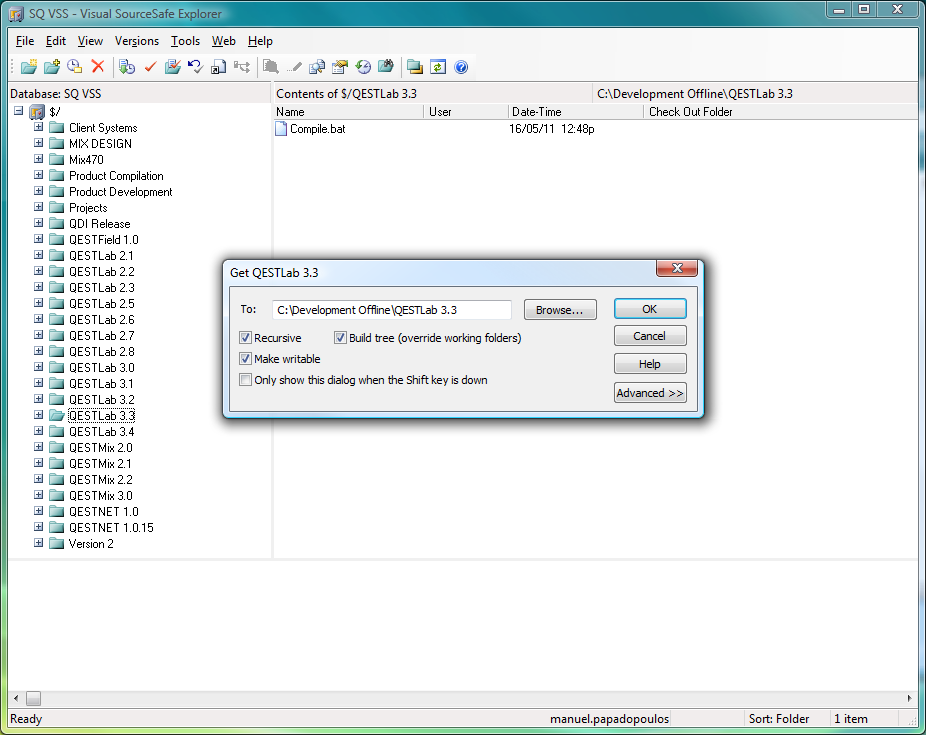Expand the Client Systems folder node

[x=39, y=128]
